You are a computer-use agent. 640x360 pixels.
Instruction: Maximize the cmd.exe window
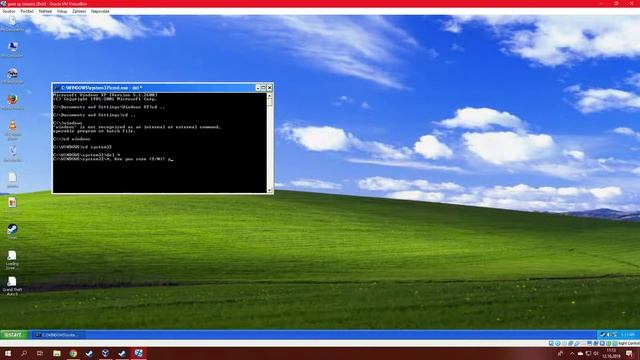tap(264, 88)
